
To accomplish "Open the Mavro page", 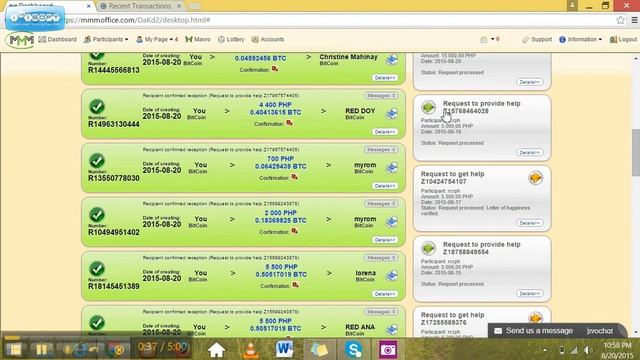I will tap(198, 40).
